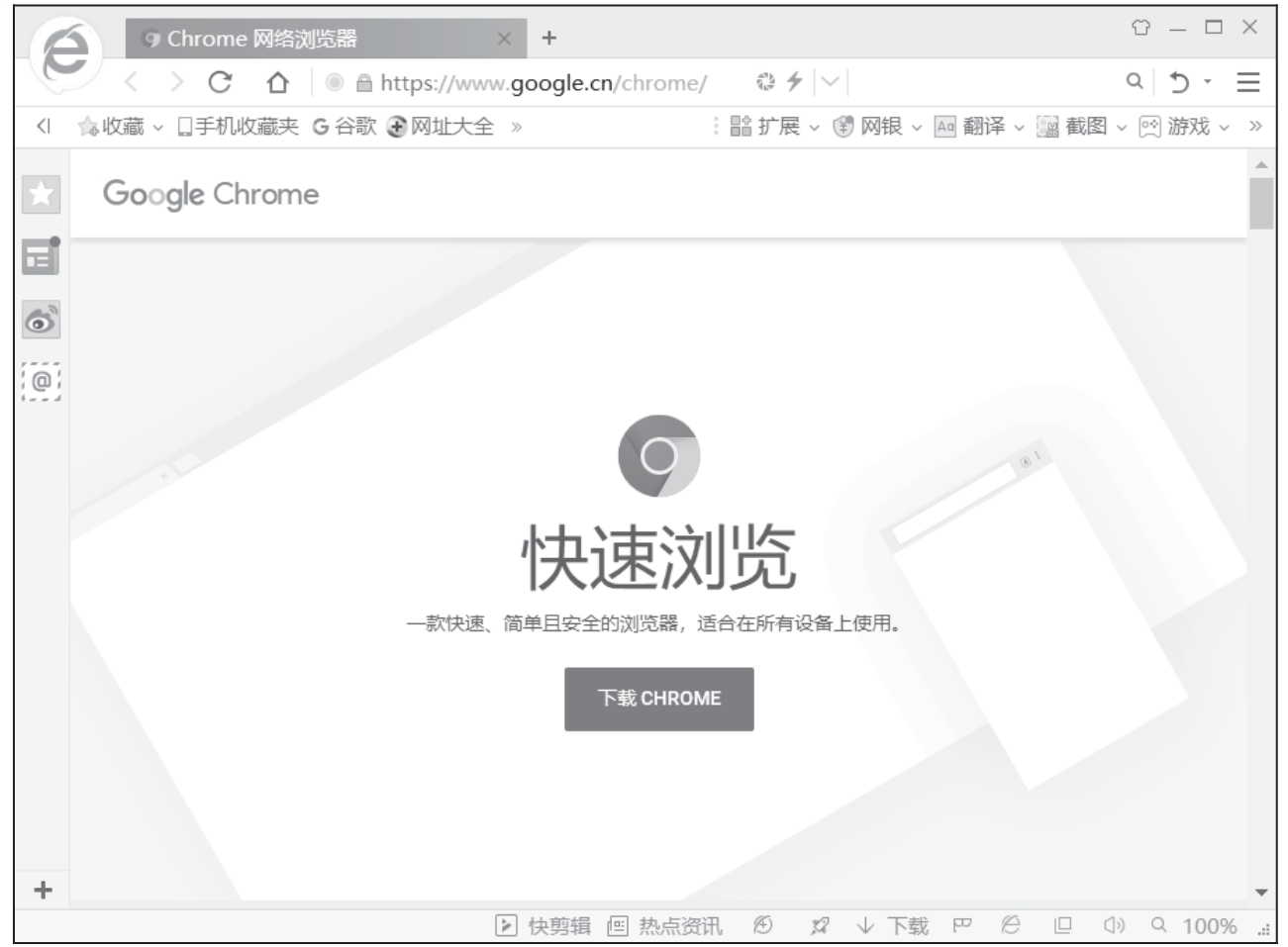
Task: Click the lightning speed mode icon
Action: pyautogui.click(x=794, y=82)
